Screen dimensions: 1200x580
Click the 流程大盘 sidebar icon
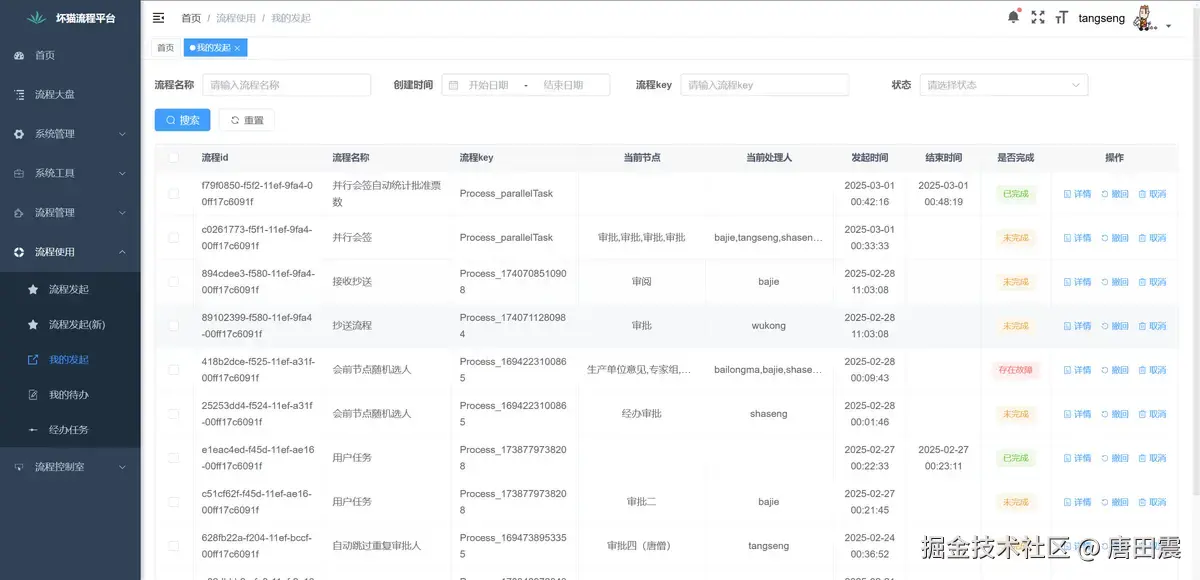click(x=19, y=94)
